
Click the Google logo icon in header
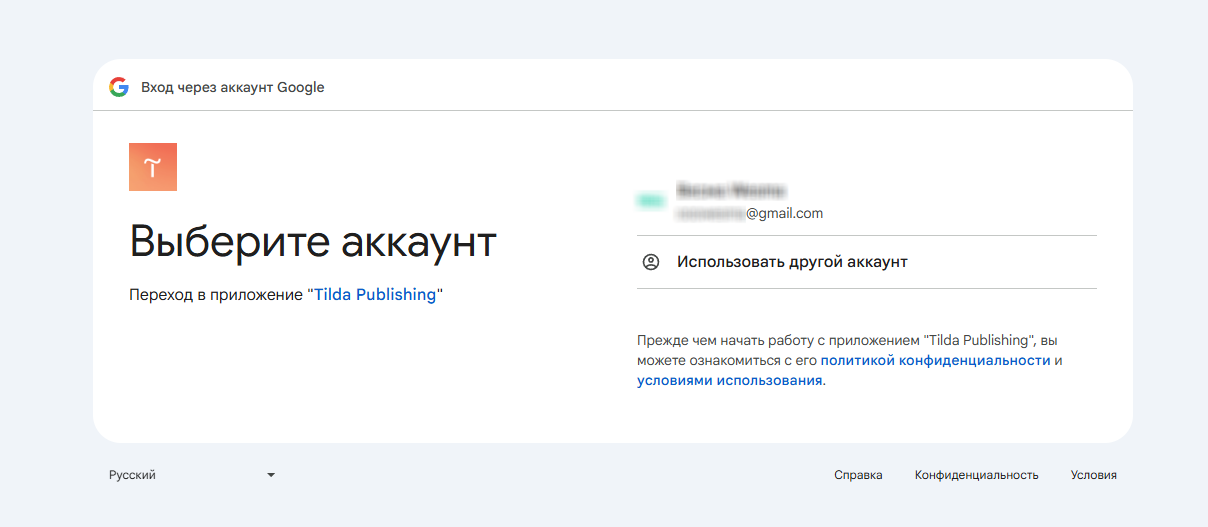pyautogui.click(x=119, y=87)
